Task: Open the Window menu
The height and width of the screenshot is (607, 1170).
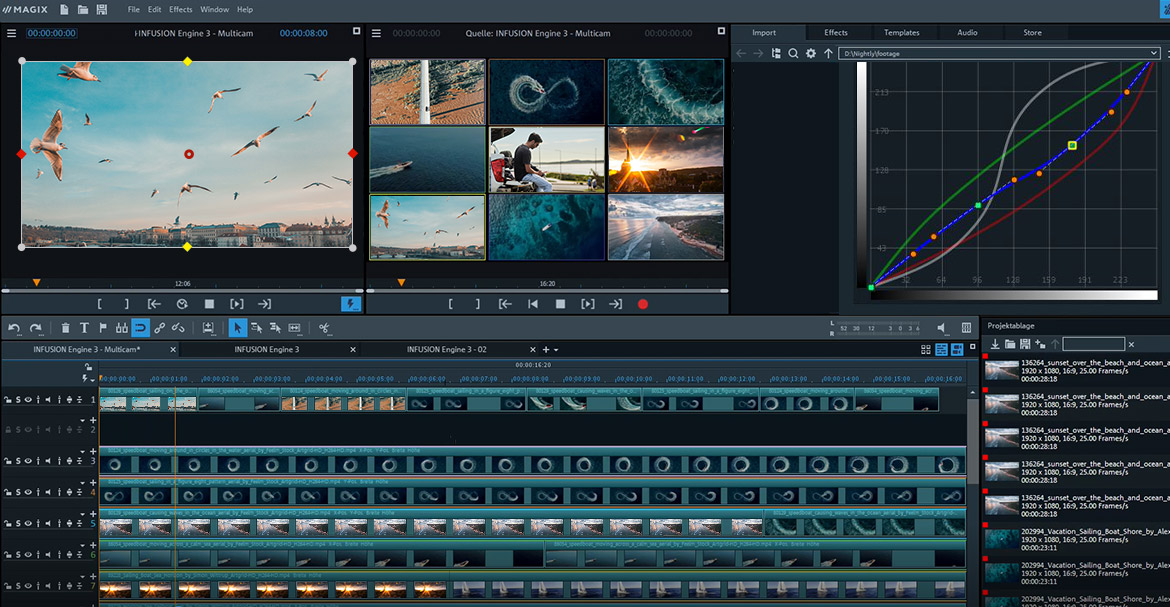Action: click(x=214, y=9)
